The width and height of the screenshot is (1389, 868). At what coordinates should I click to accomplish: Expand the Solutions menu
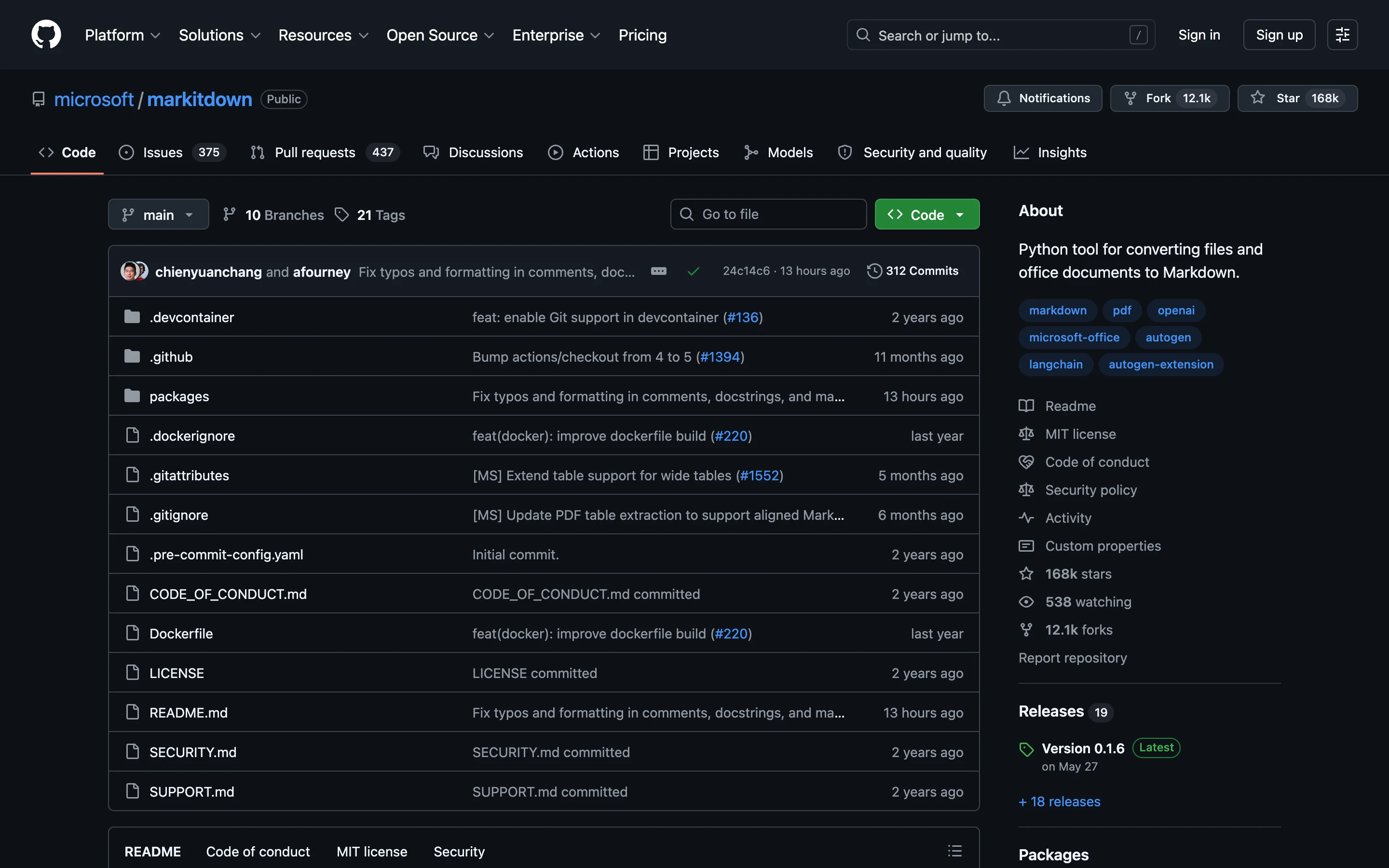(x=219, y=35)
